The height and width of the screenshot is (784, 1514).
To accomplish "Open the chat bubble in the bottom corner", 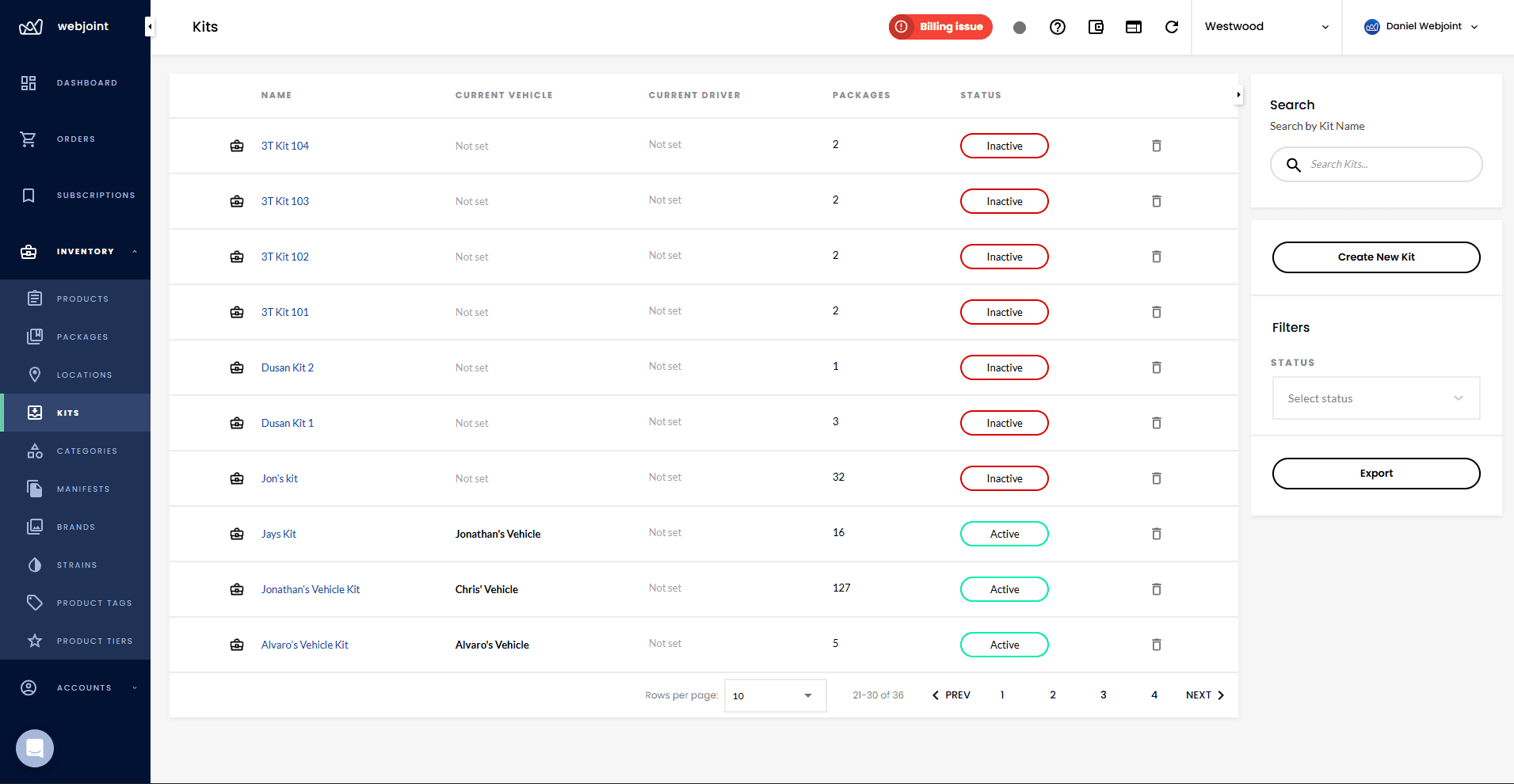I will point(34,748).
